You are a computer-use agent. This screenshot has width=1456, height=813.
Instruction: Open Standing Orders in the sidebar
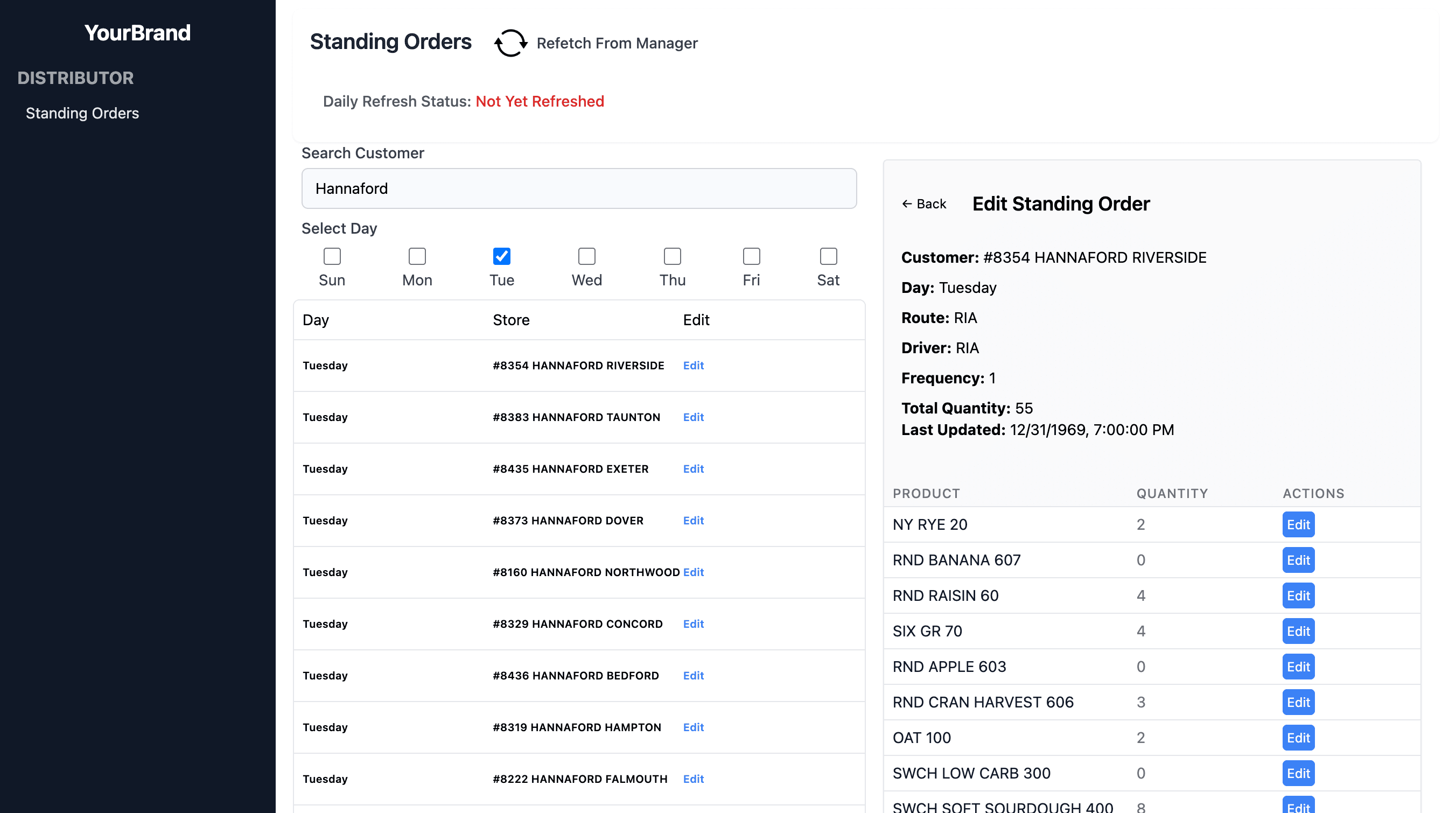[x=82, y=113]
